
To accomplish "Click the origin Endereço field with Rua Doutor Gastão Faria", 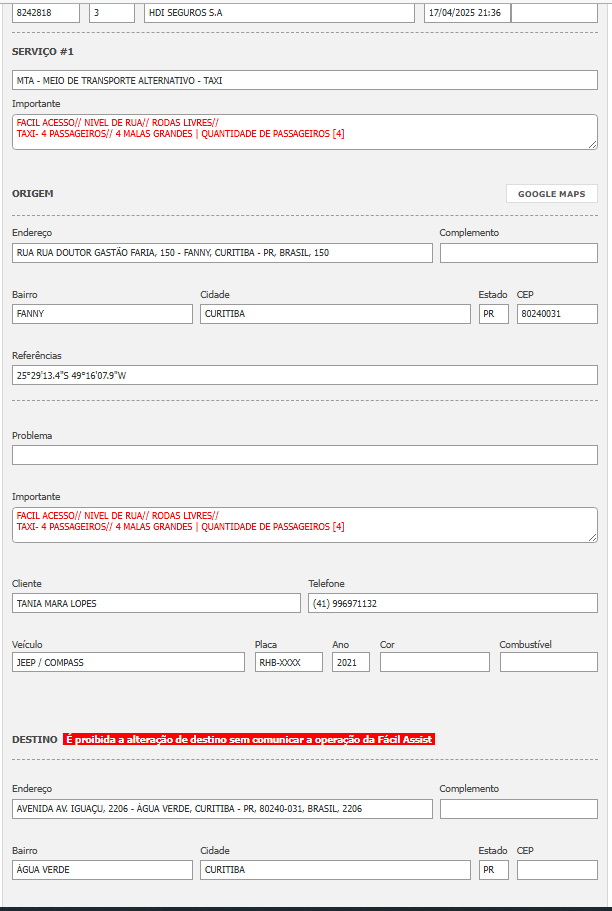I will tap(222, 253).
